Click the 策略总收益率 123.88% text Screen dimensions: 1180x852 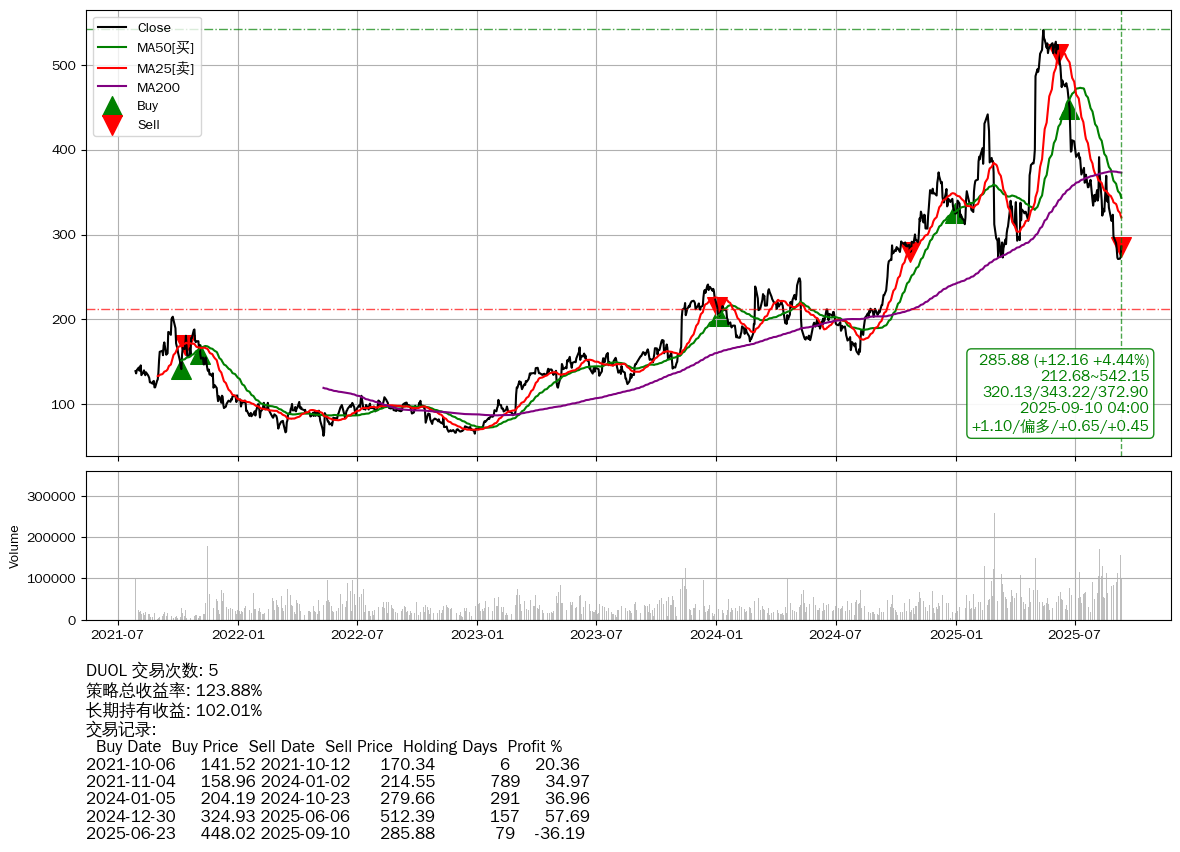[x=174, y=690]
